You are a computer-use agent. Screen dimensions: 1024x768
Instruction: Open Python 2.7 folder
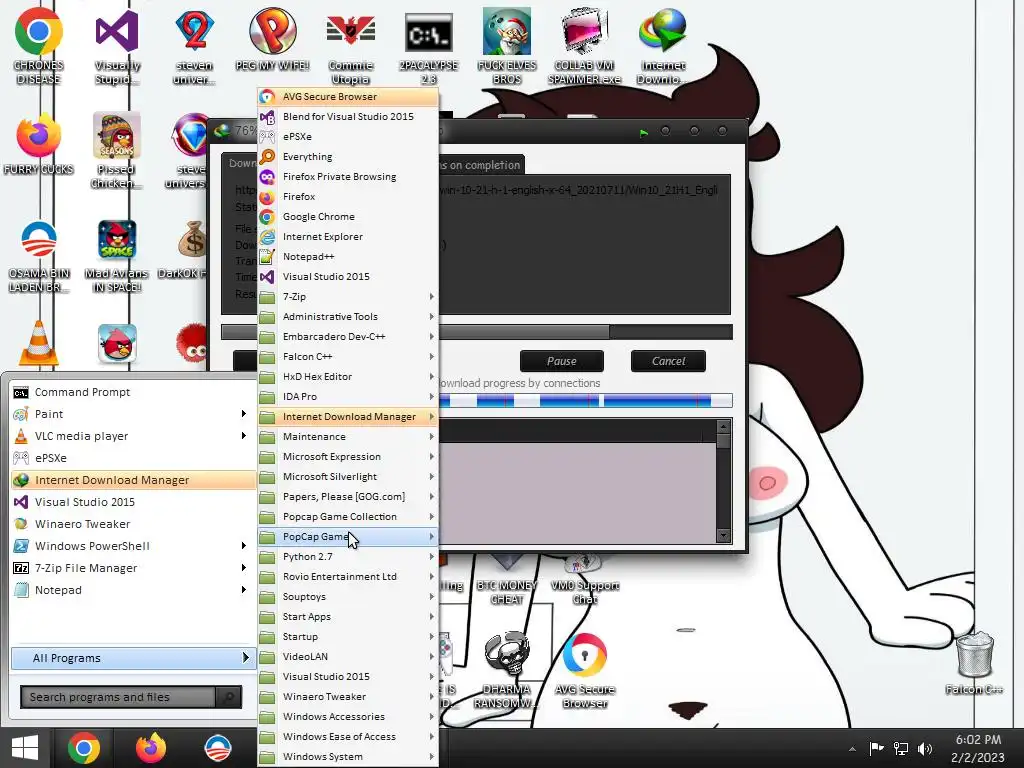348,556
